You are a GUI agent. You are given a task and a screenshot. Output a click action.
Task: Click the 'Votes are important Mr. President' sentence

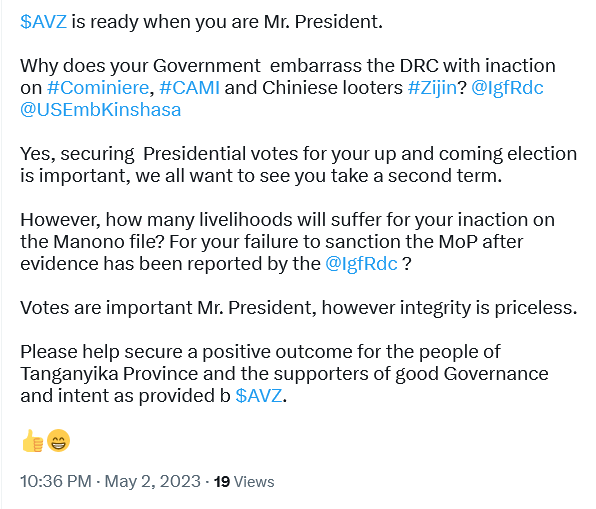coord(299,308)
